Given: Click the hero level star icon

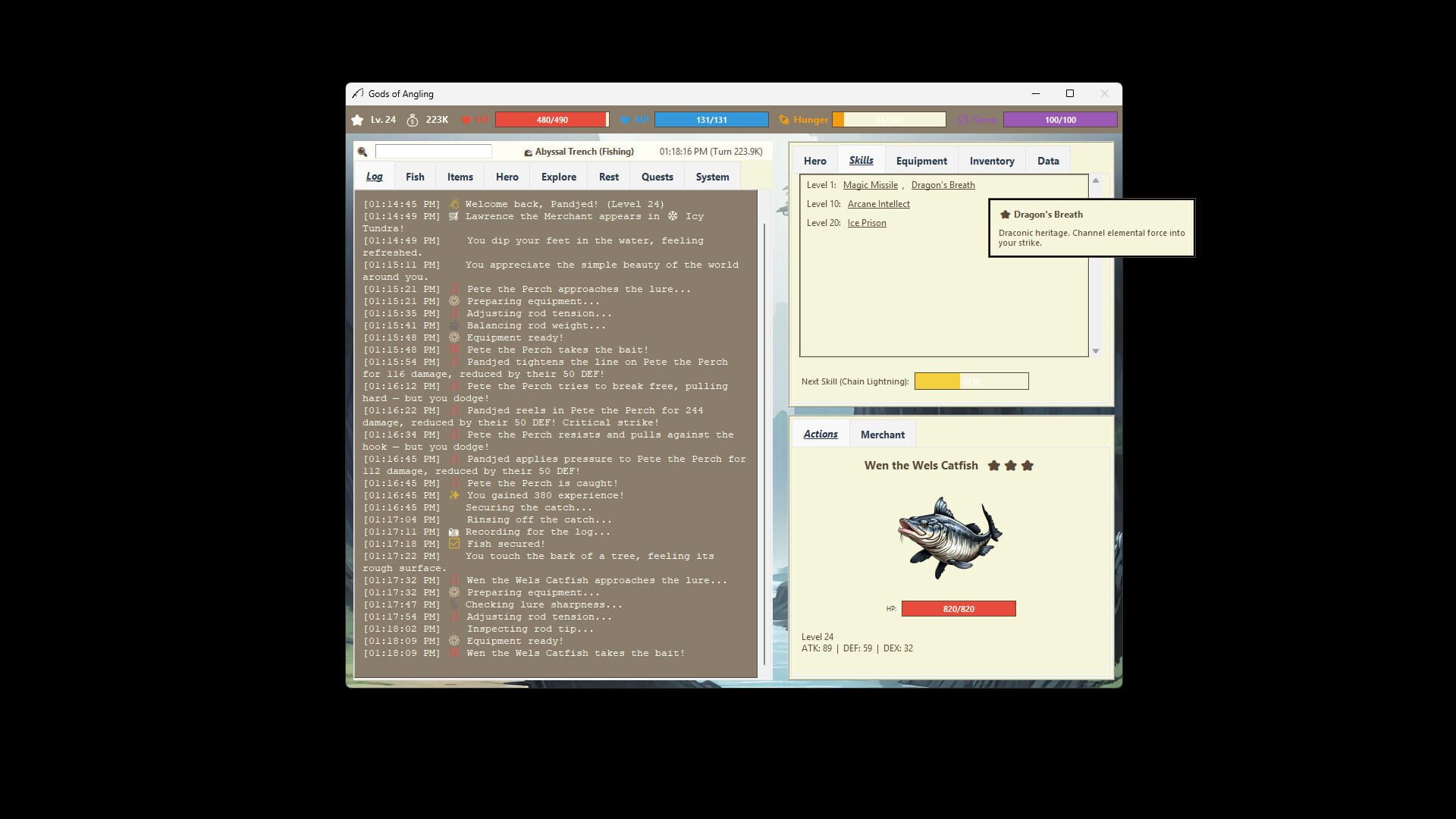Looking at the screenshot, I should pyautogui.click(x=356, y=119).
